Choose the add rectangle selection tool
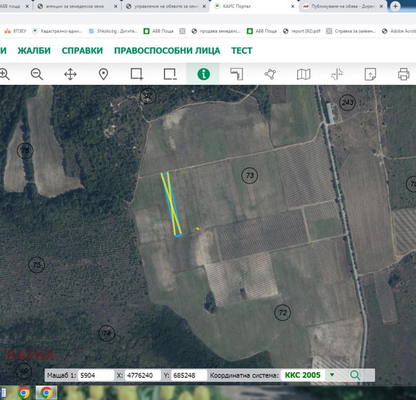This screenshot has height=400, width=416. pos(137,74)
